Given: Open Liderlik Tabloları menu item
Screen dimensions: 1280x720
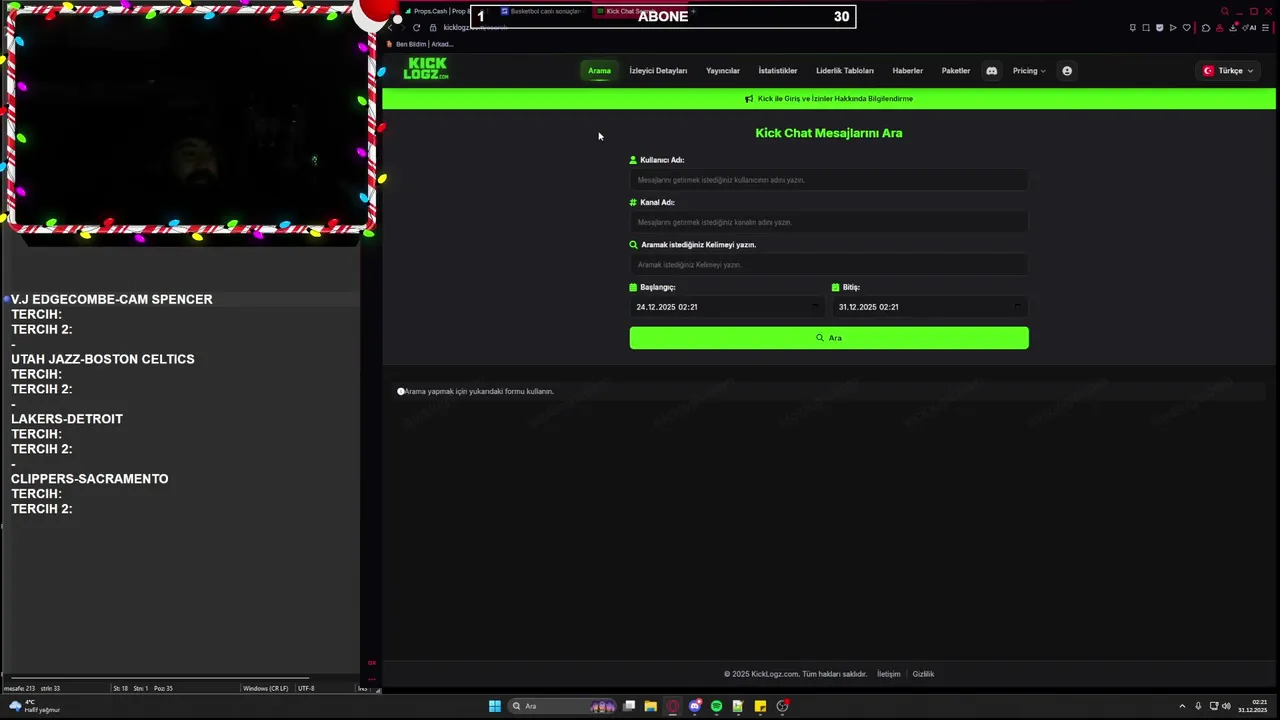Looking at the screenshot, I should point(845,71).
